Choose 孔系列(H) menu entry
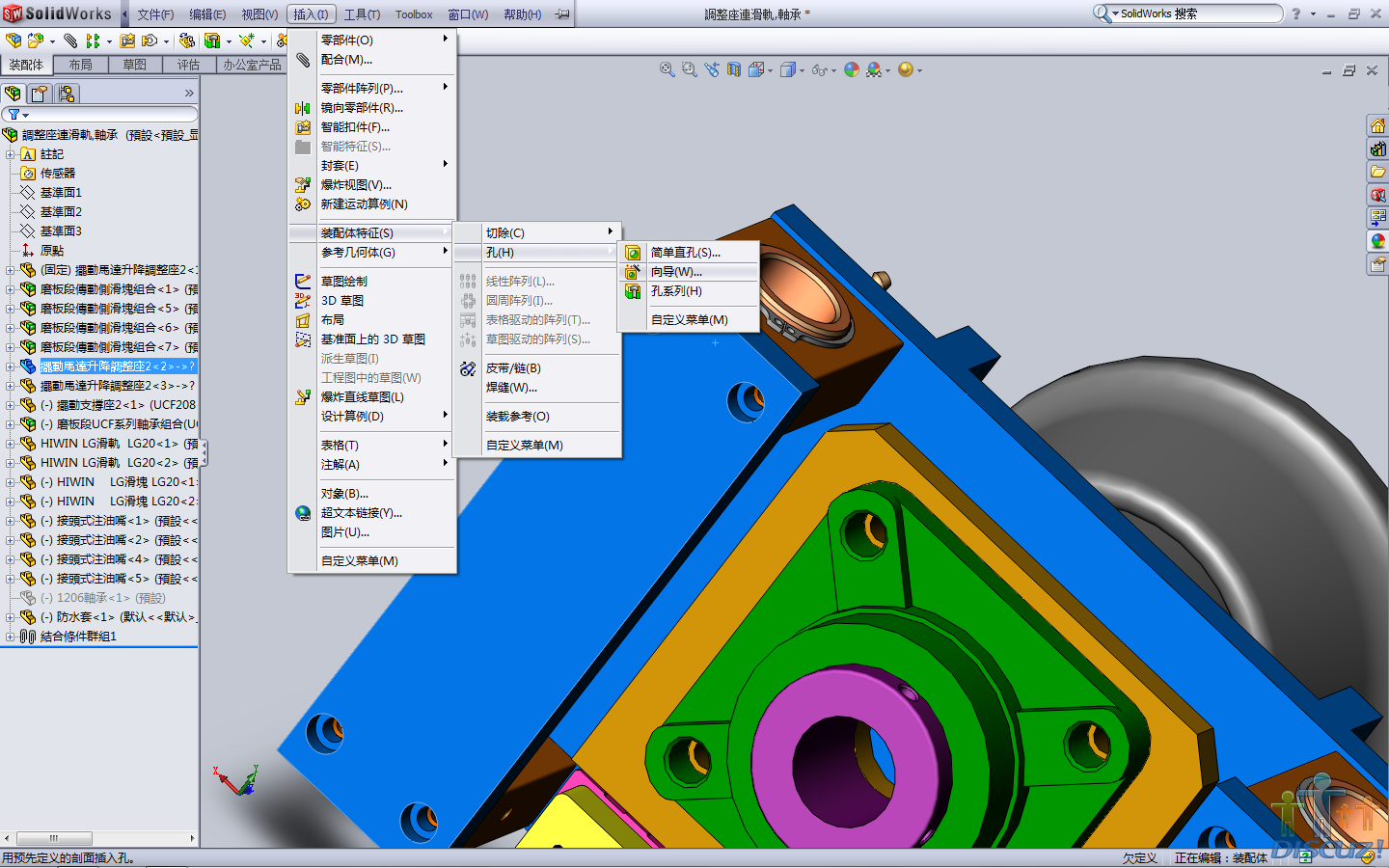 688,291
